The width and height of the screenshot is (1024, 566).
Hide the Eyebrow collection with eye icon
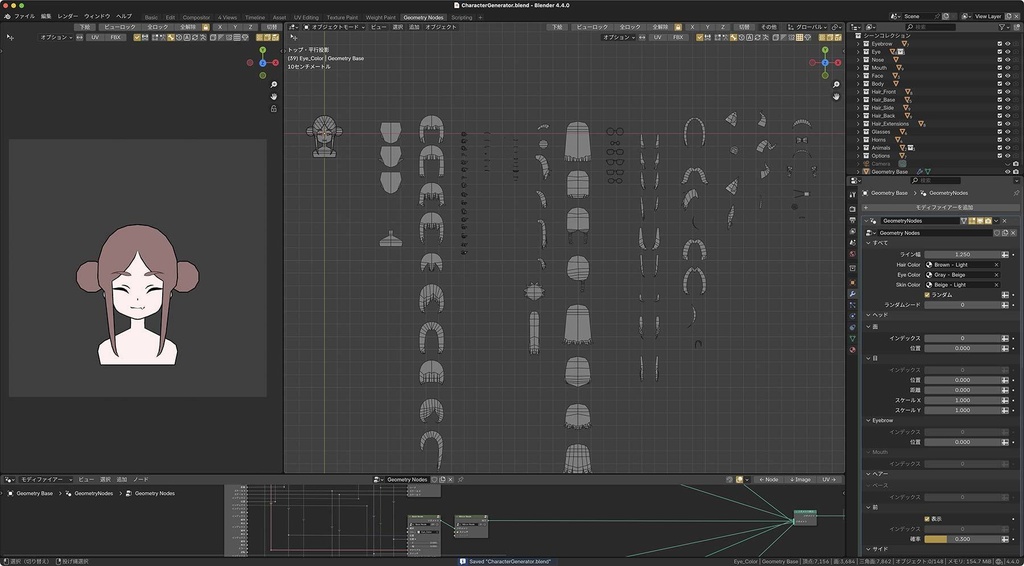click(x=1008, y=44)
